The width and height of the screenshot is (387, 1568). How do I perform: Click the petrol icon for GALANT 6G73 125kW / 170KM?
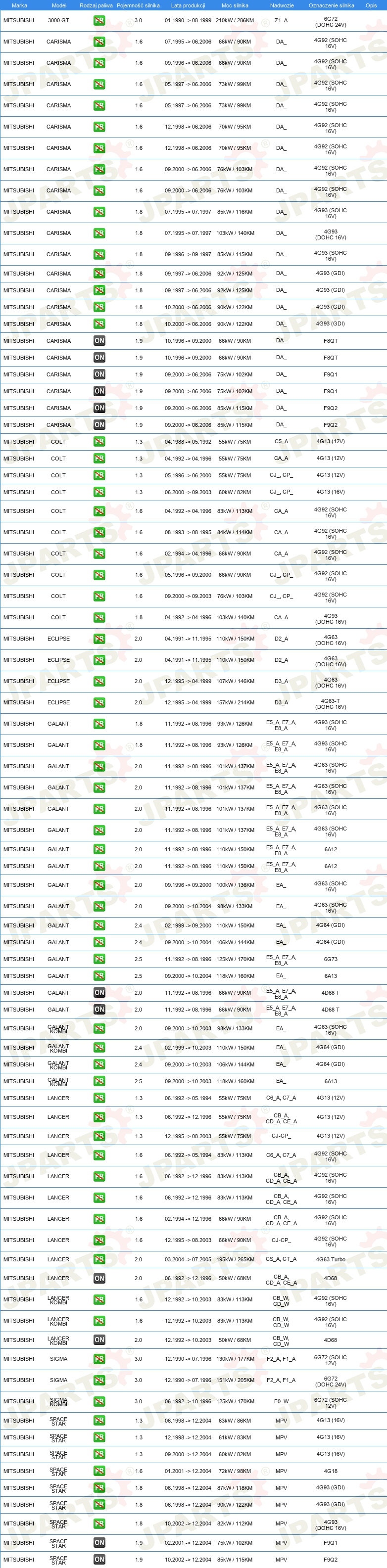pos(99,959)
